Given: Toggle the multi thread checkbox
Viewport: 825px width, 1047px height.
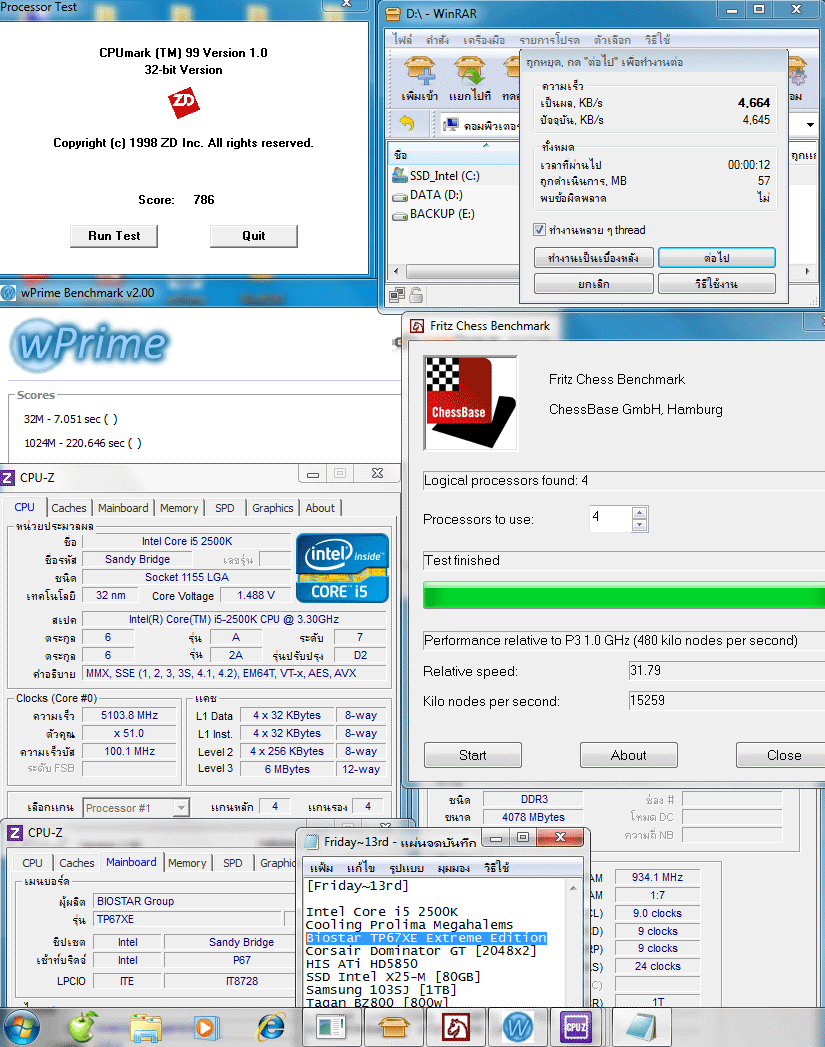Looking at the screenshot, I should (x=539, y=230).
